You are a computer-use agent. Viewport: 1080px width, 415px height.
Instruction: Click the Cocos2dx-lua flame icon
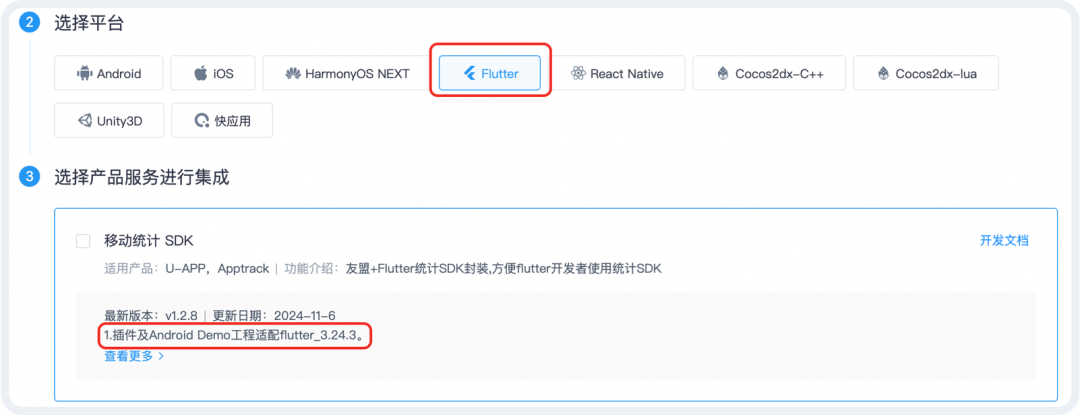click(x=884, y=74)
